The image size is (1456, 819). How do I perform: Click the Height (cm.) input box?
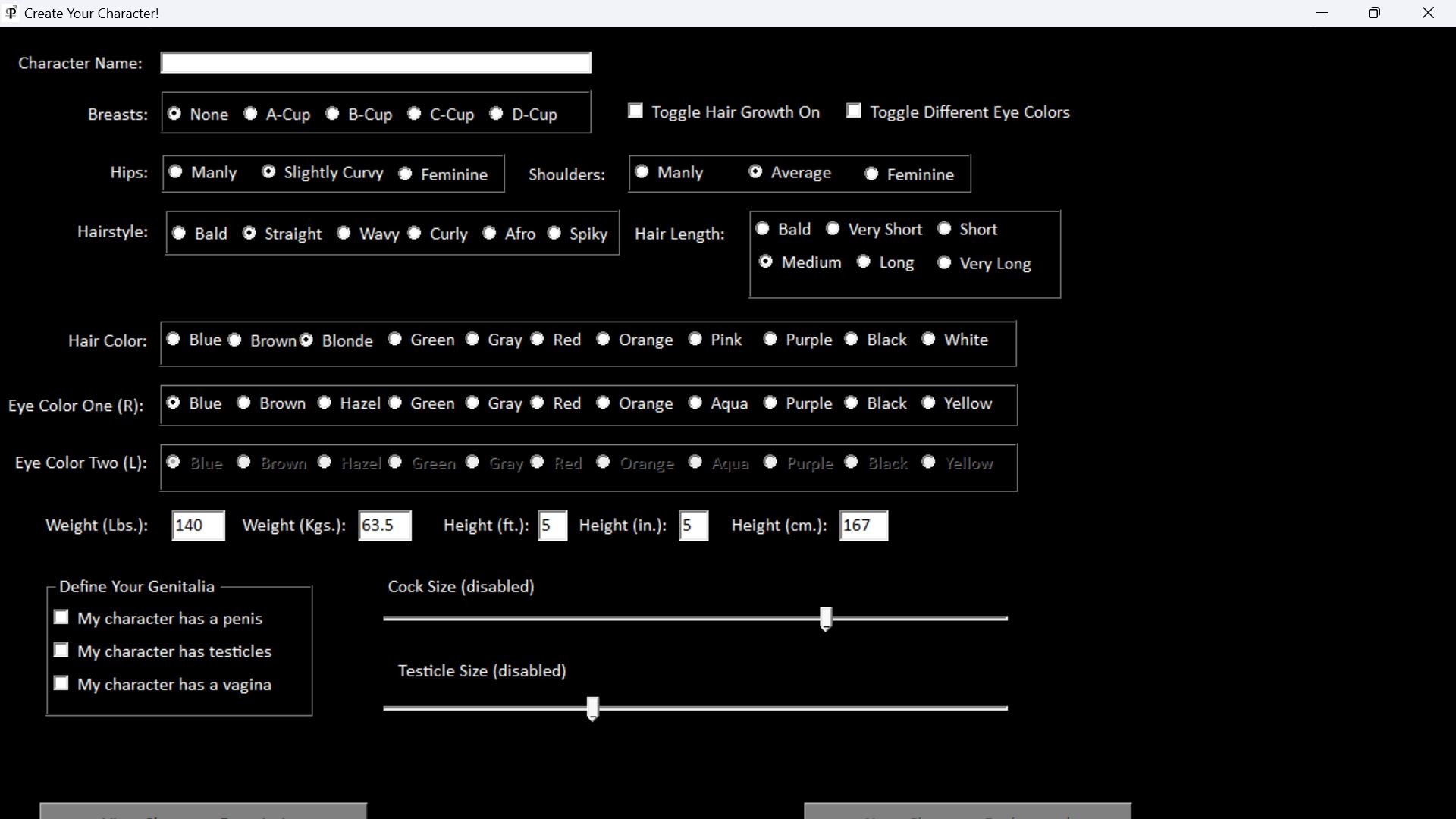(863, 526)
